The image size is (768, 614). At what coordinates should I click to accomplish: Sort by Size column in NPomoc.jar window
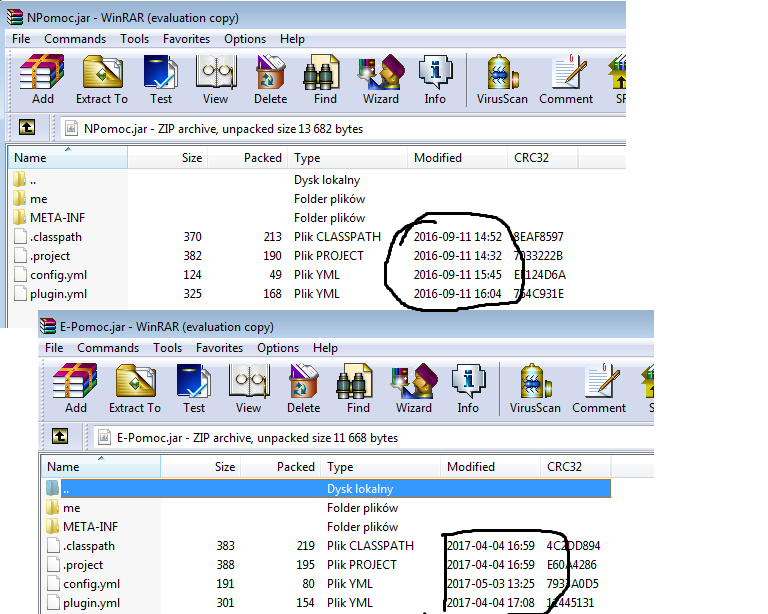click(168, 158)
